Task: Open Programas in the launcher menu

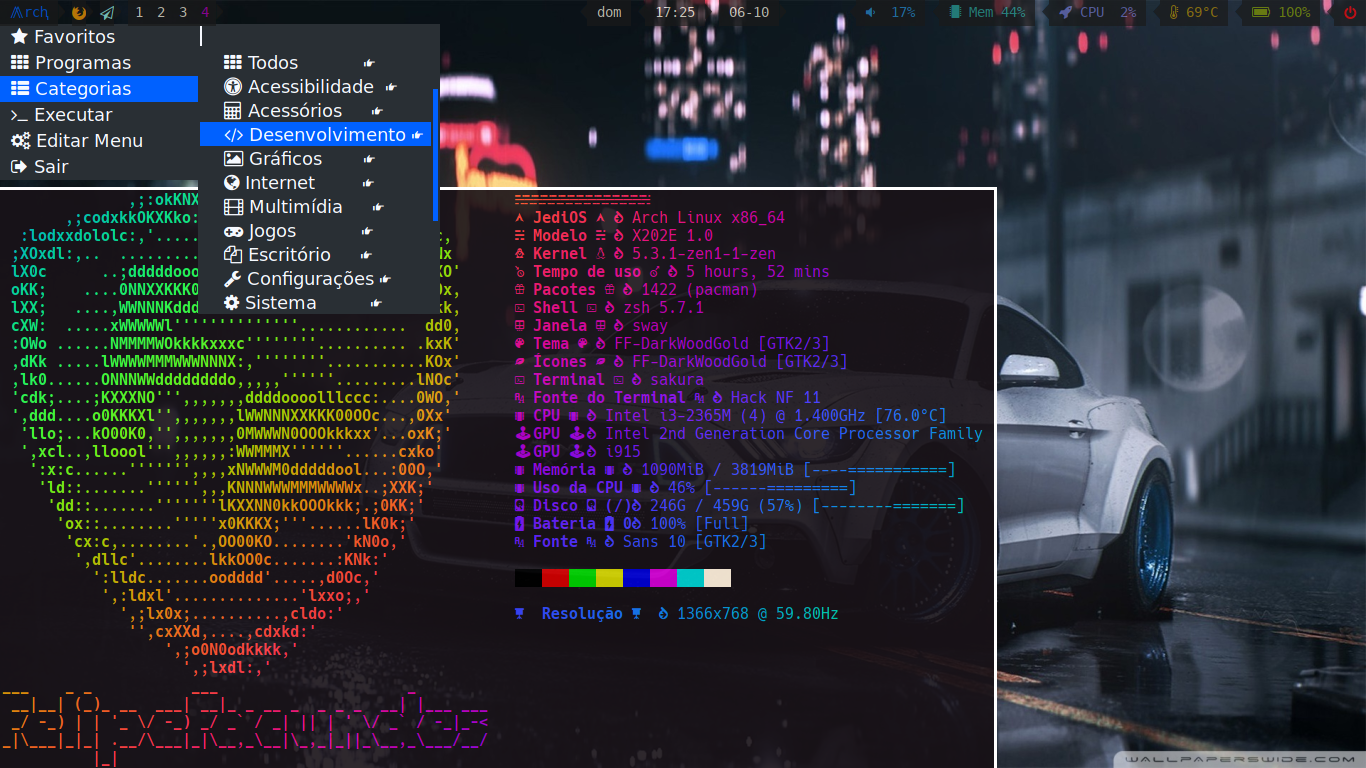Action: point(99,63)
